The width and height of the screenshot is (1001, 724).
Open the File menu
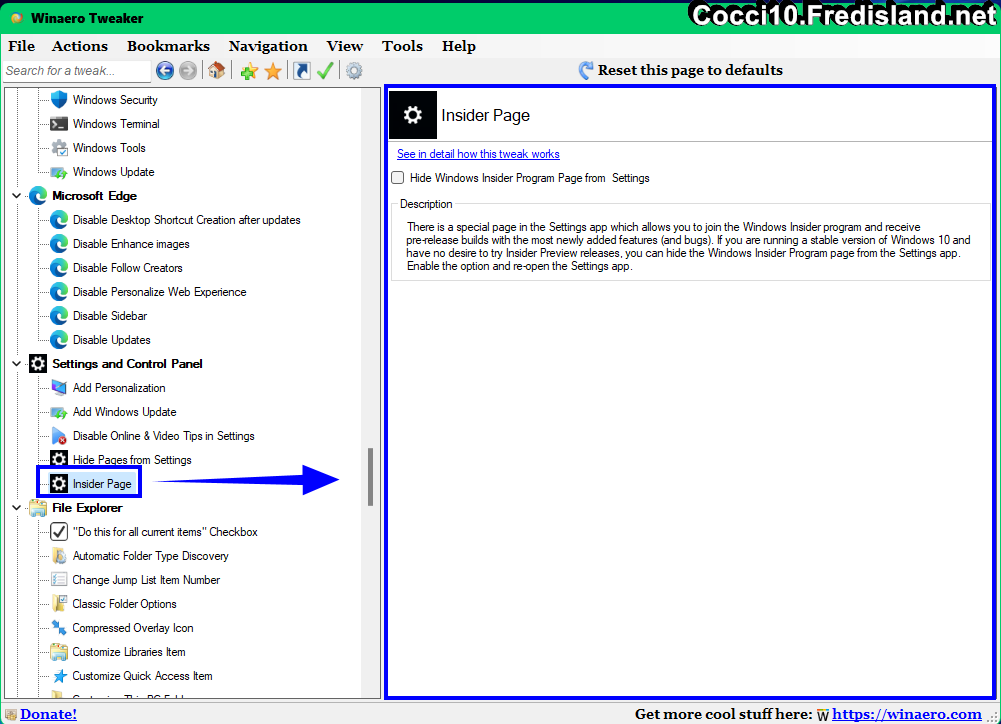22,46
